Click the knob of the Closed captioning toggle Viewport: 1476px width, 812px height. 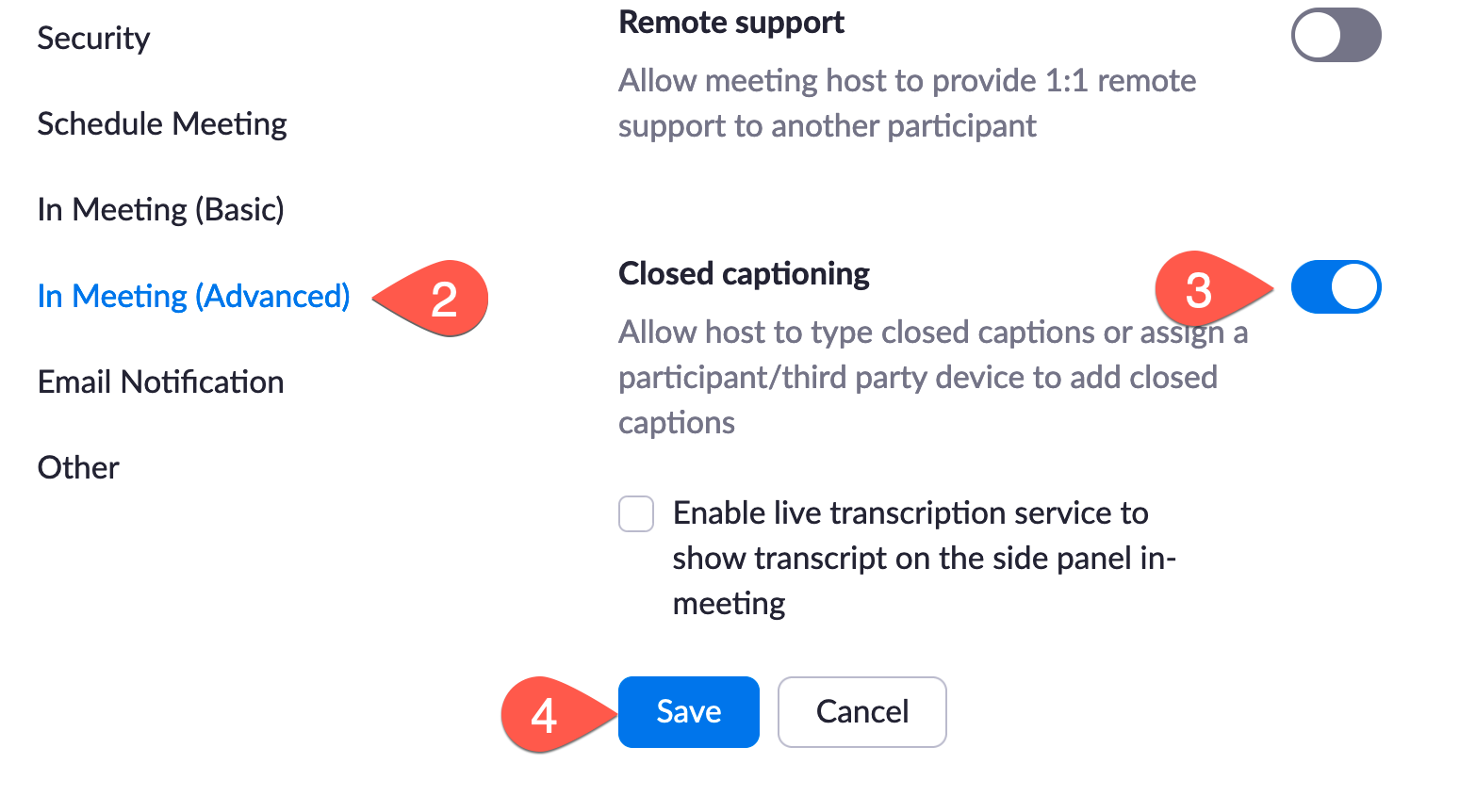click(1354, 287)
